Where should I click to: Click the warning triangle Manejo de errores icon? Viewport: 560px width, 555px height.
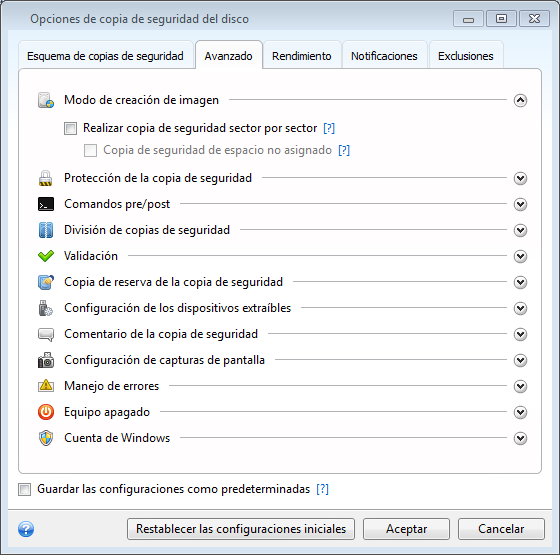[x=46, y=386]
